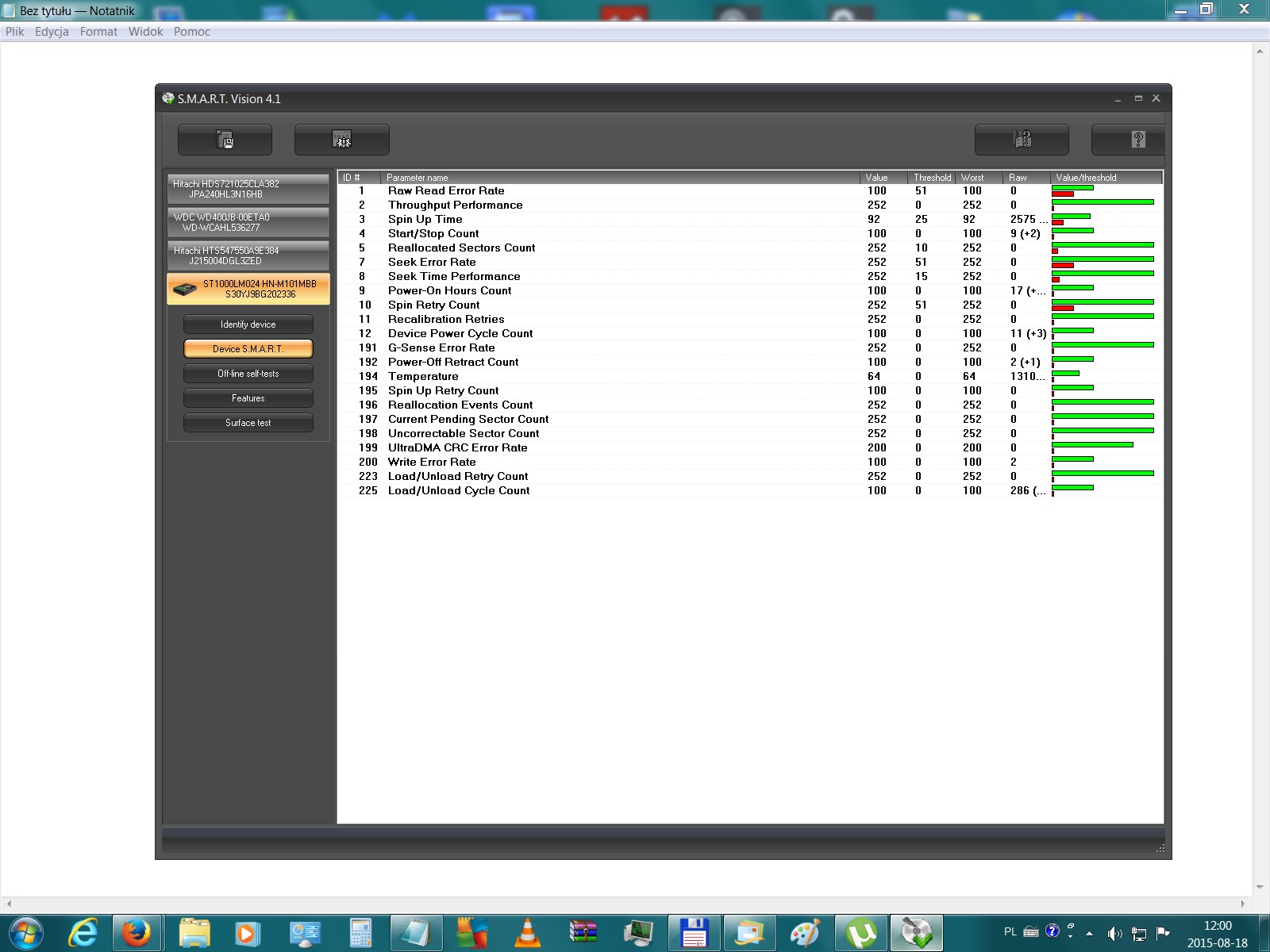Select the Temperature row
The height and width of the screenshot is (952, 1270).
point(750,377)
